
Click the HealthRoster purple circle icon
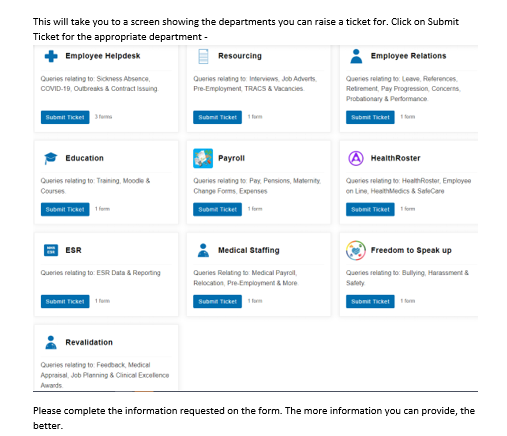356,158
